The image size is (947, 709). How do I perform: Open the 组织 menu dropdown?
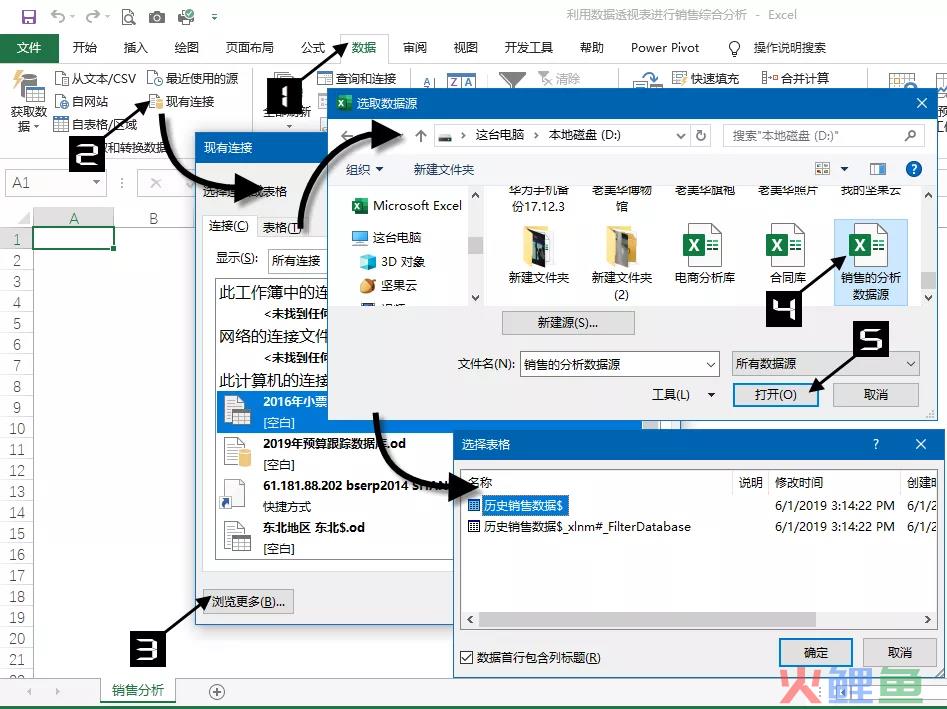tap(364, 170)
